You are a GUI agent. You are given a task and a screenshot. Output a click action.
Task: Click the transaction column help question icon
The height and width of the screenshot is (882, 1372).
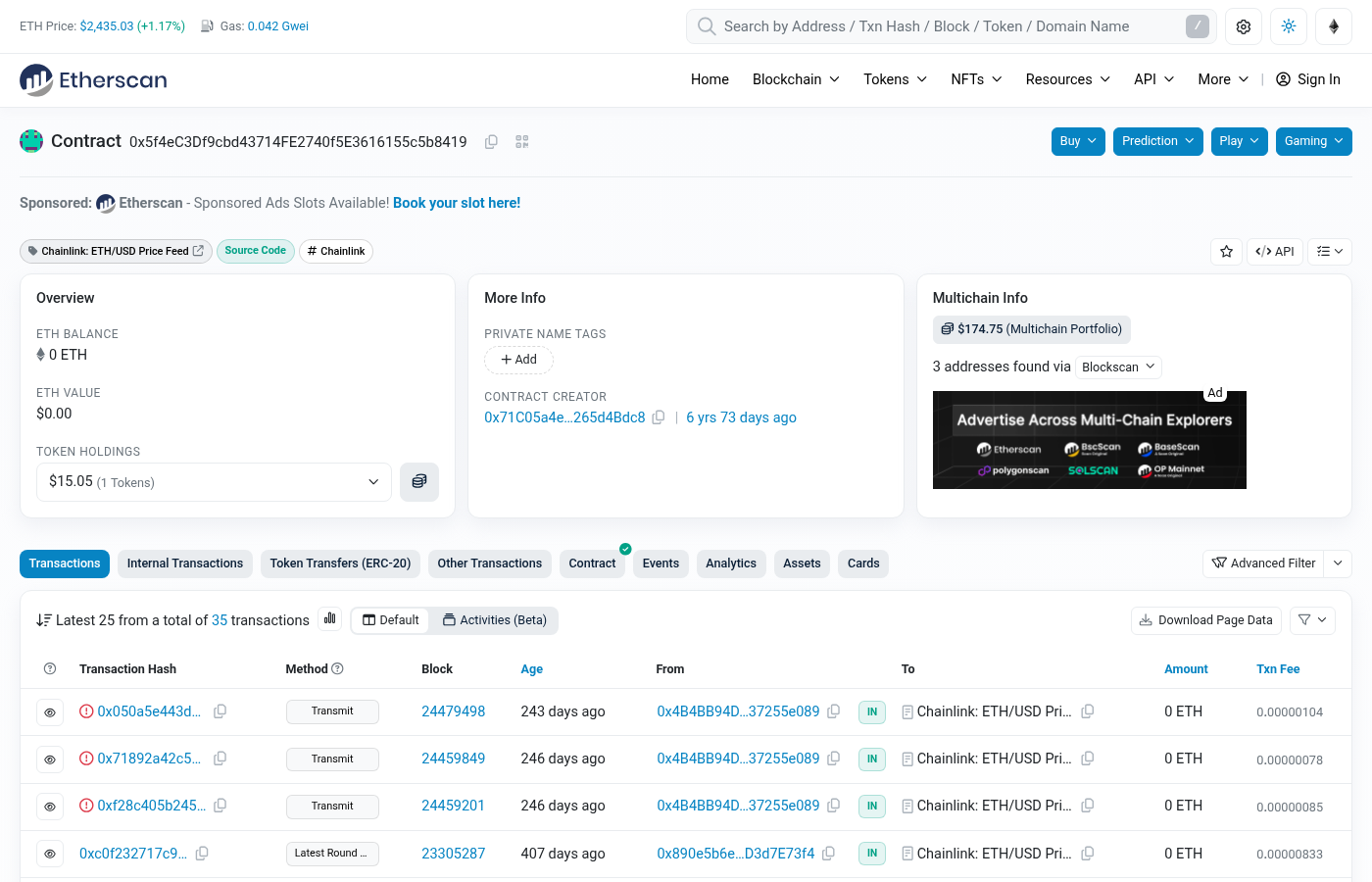click(50, 669)
